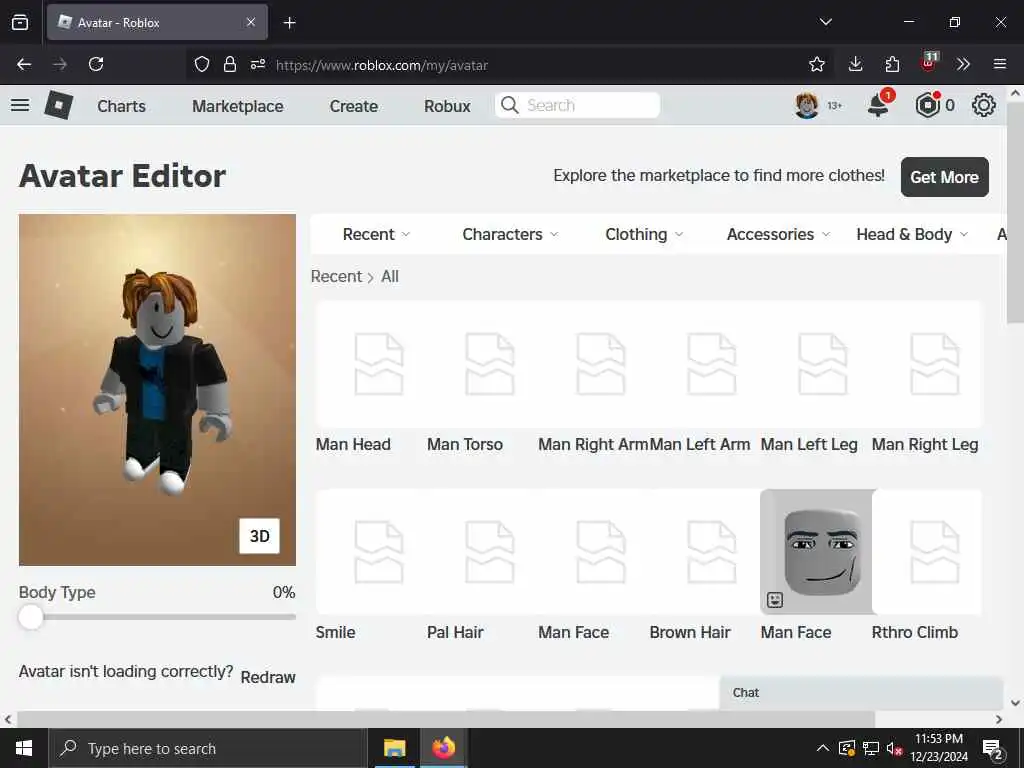Image resolution: width=1024 pixels, height=768 pixels.
Task: Click the Redraw link
Action: [x=268, y=677]
